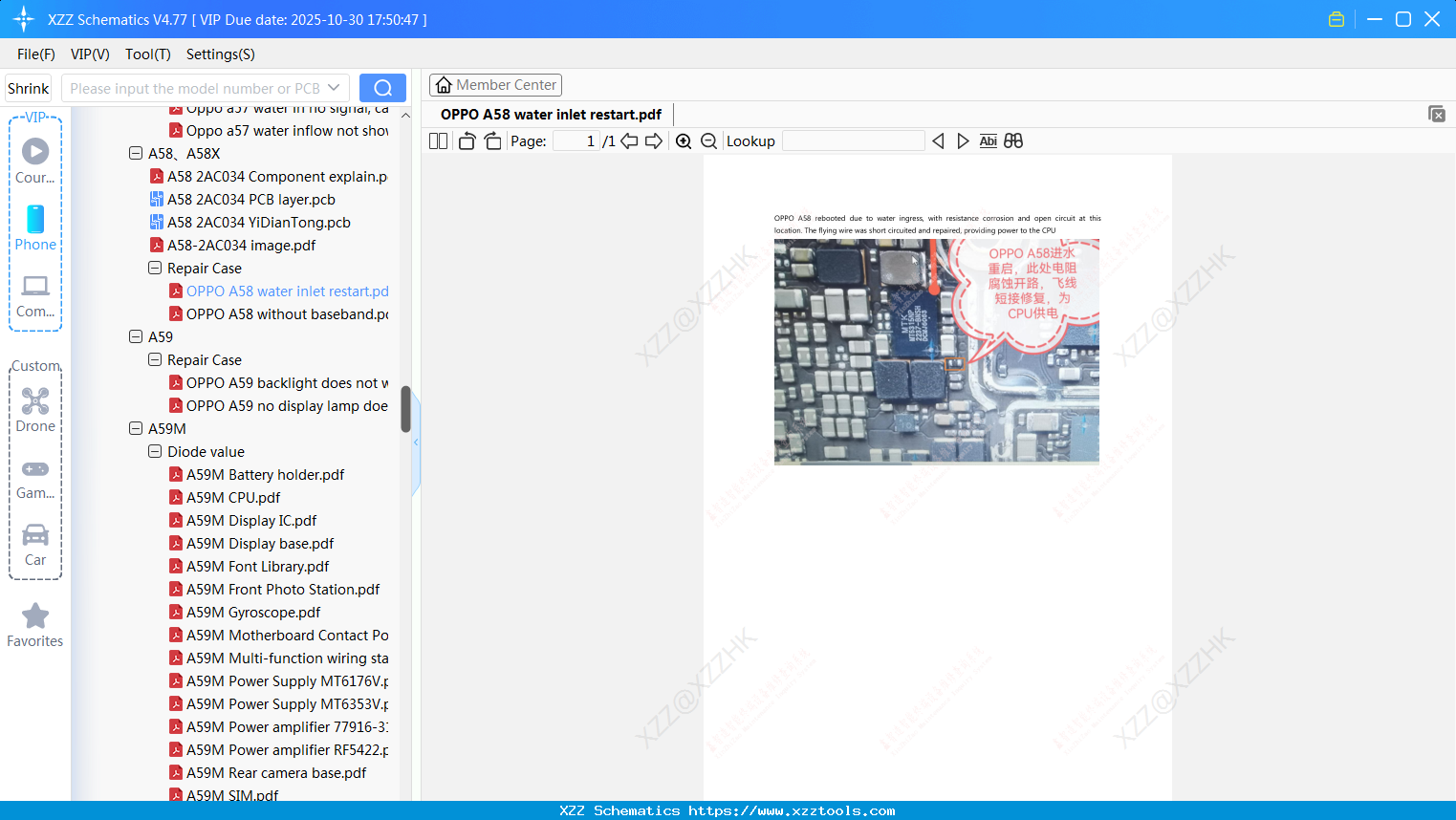Image resolution: width=1456 pixels, height=820 pixels.
Task: Click the Shrink button
Action: coord(29,88)
